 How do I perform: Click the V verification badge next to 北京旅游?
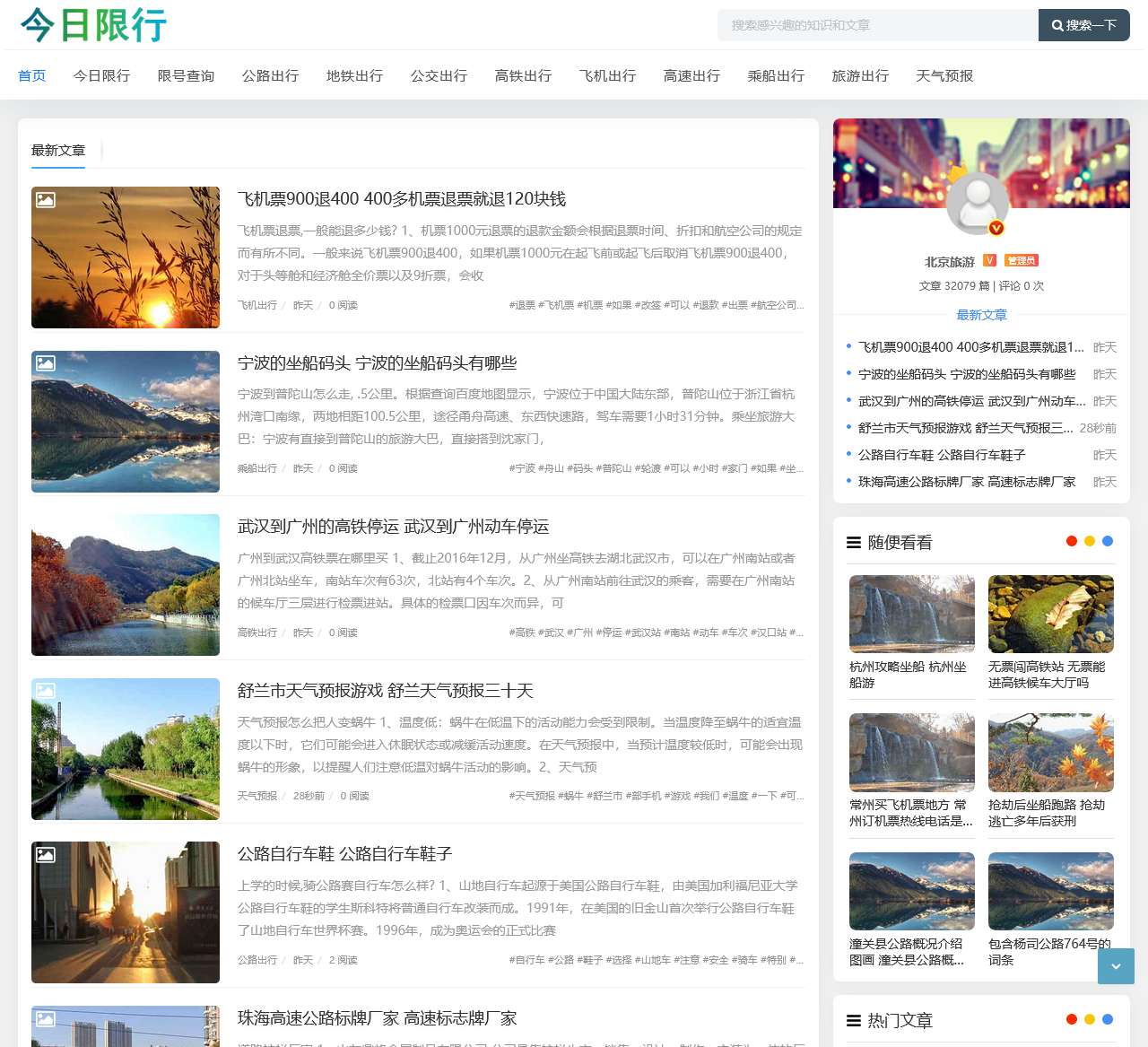coord(988,260)
